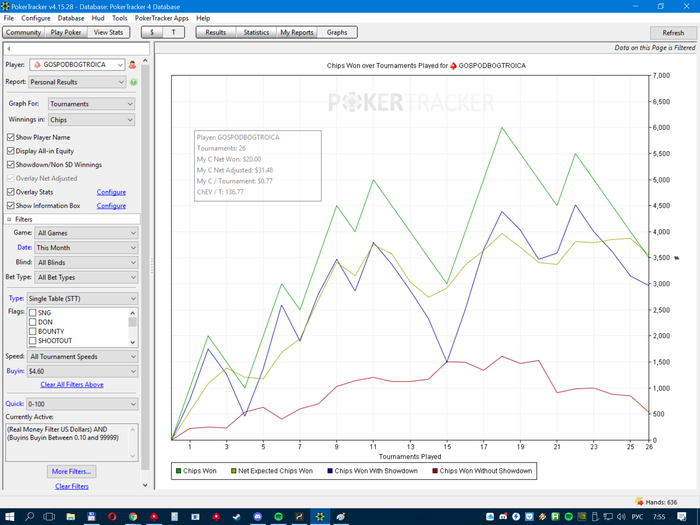700x525 pixels.
Task: Switch to the Statistics tab
Action: [256, 32]
